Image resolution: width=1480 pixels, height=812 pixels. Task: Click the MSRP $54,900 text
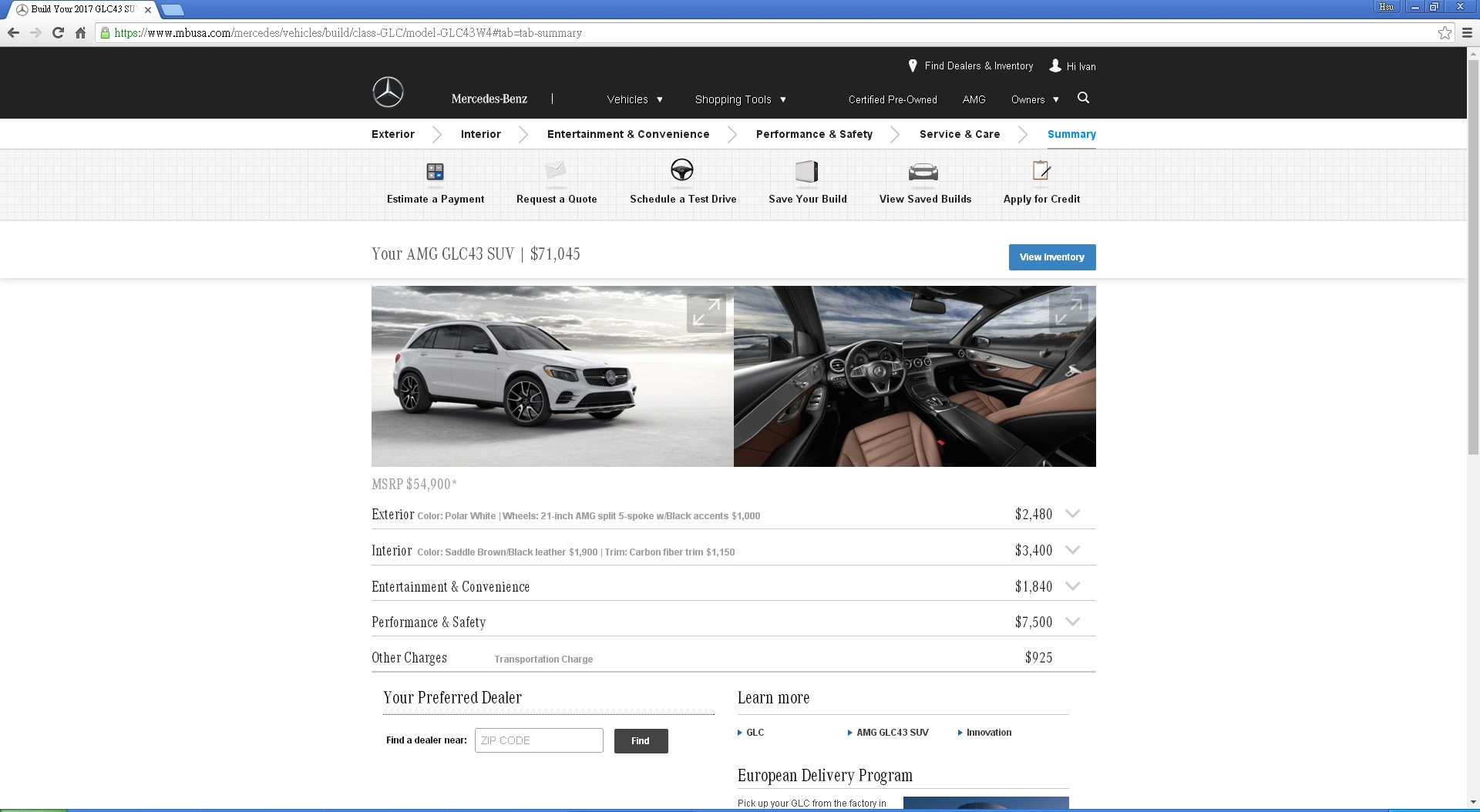click(414, 484)
